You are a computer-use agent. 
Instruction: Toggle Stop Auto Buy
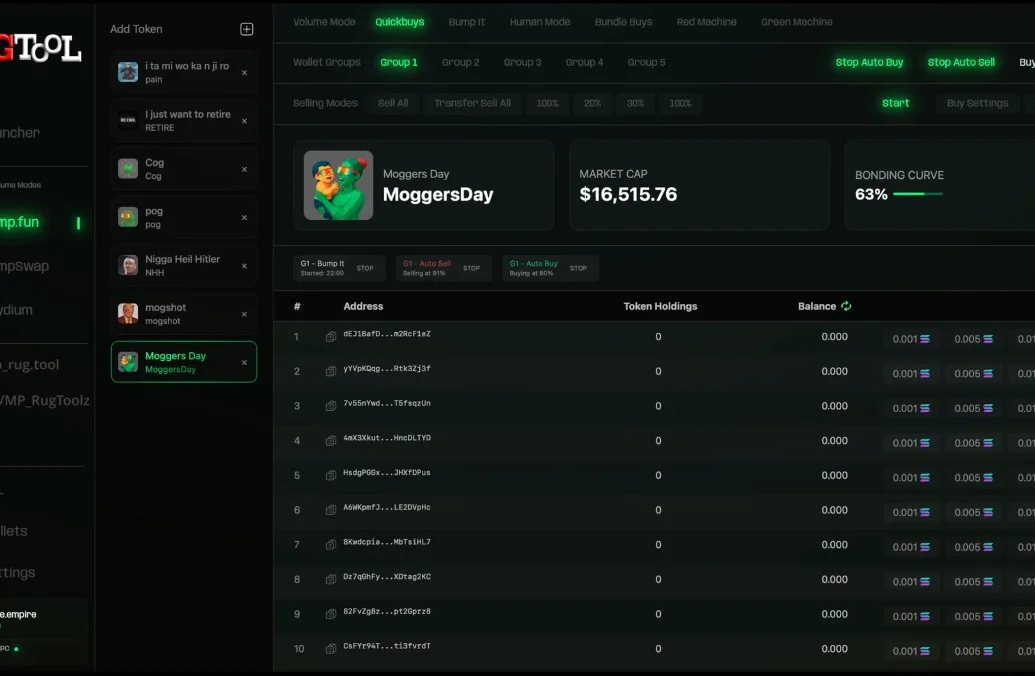click(x=869, y=62)
